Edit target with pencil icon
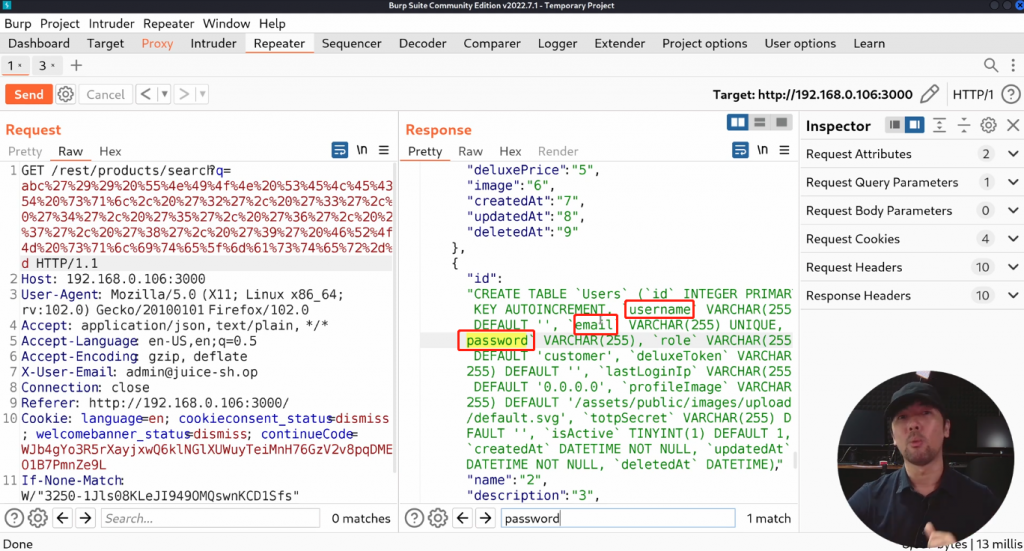The height and width of the screenshot is (551, 1024). click(x=929, y=94)
